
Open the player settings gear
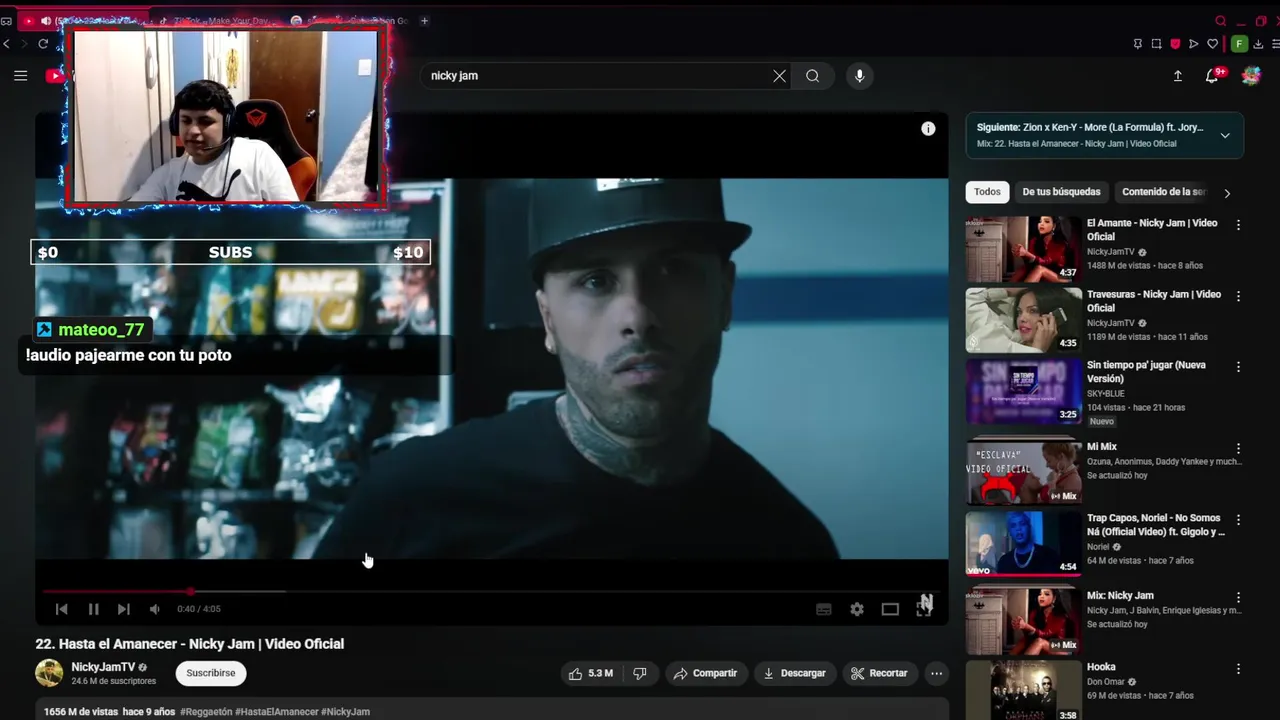pyautogui.click(x=857, y=609)
